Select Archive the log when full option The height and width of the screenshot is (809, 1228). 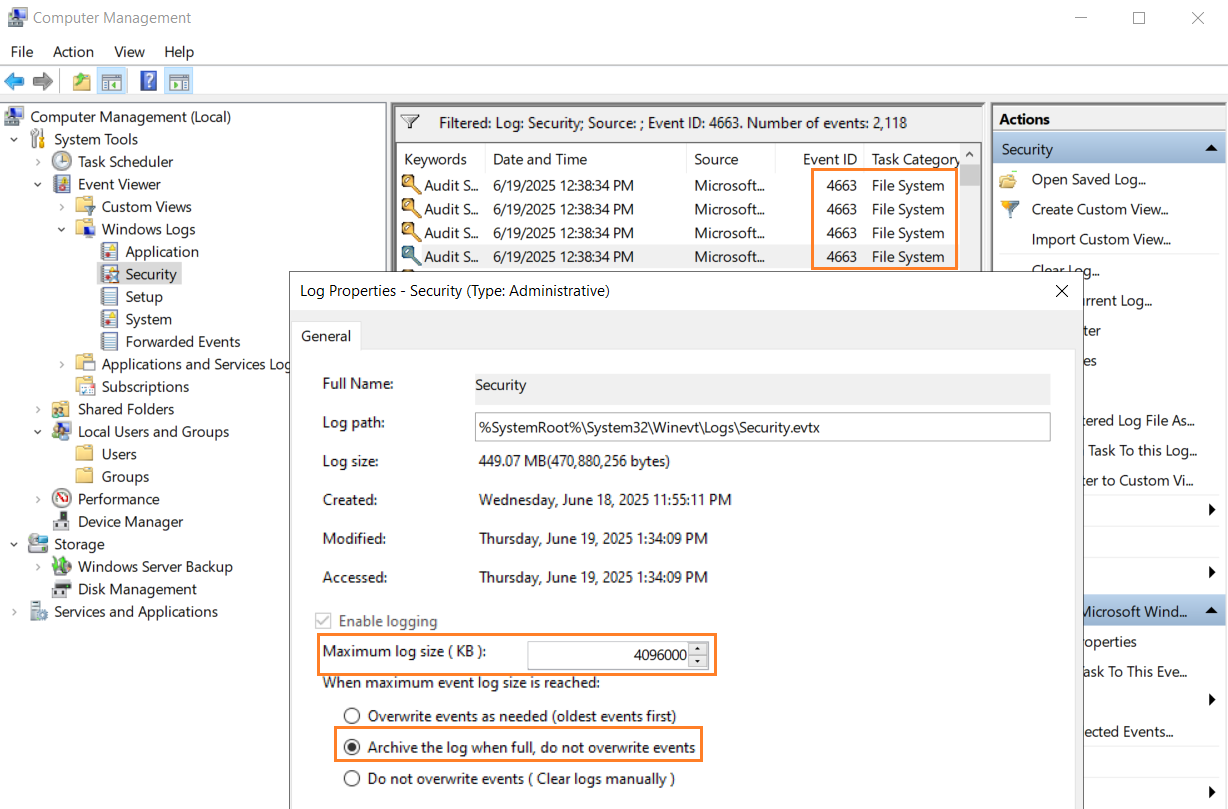coord(351,747)
